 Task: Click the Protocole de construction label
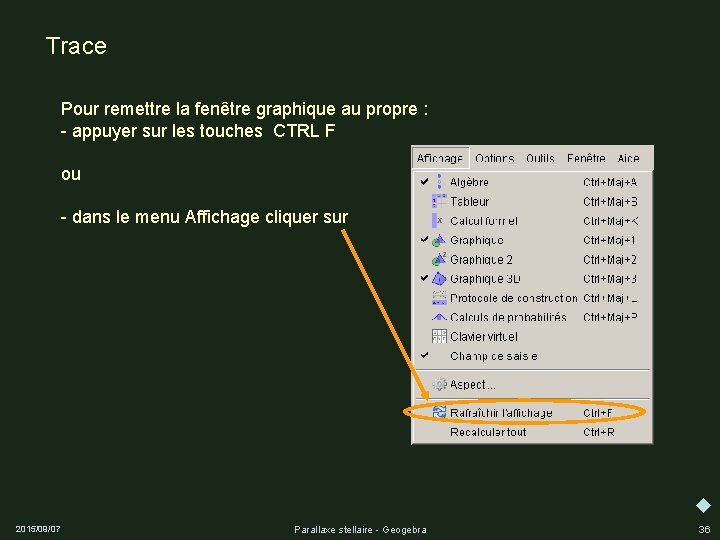[514, 298]
